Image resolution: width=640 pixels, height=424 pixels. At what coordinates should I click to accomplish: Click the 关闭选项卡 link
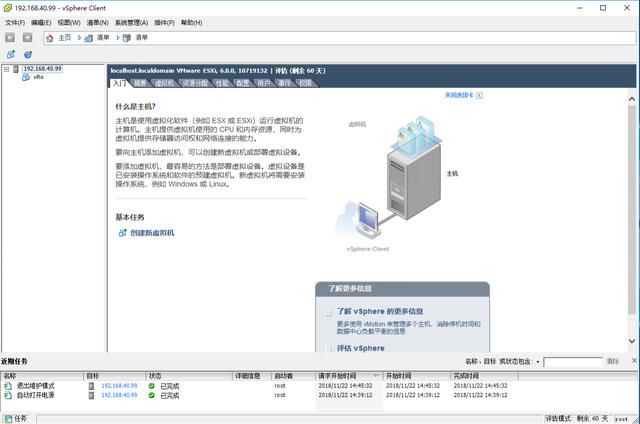click(x=459, y=95)
